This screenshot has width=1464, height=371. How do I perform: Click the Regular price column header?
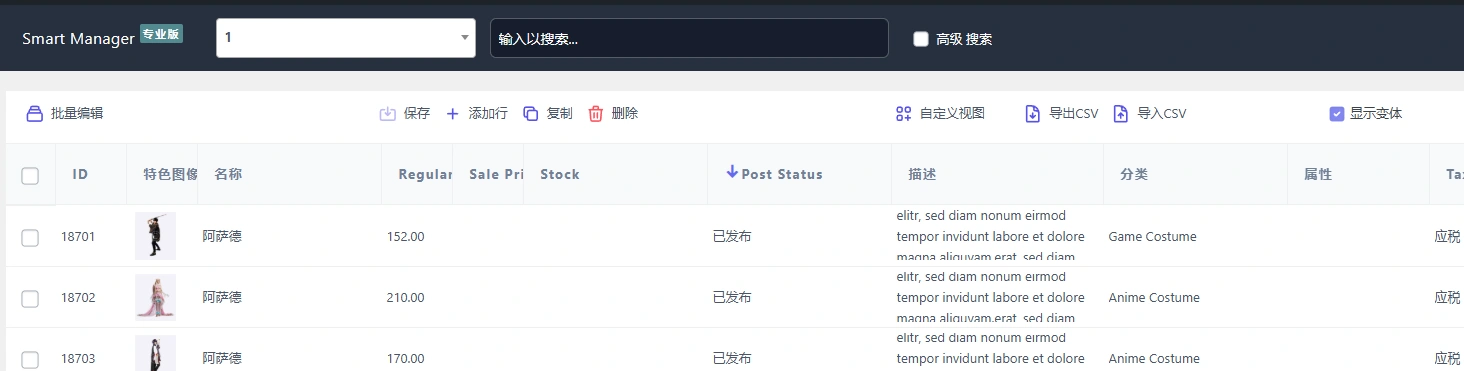click(426, 174)
